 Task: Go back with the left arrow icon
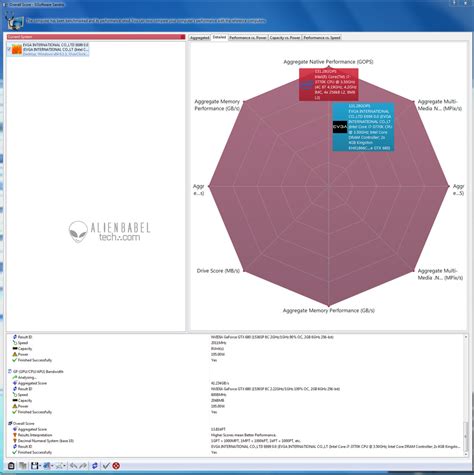pos(73,466)
